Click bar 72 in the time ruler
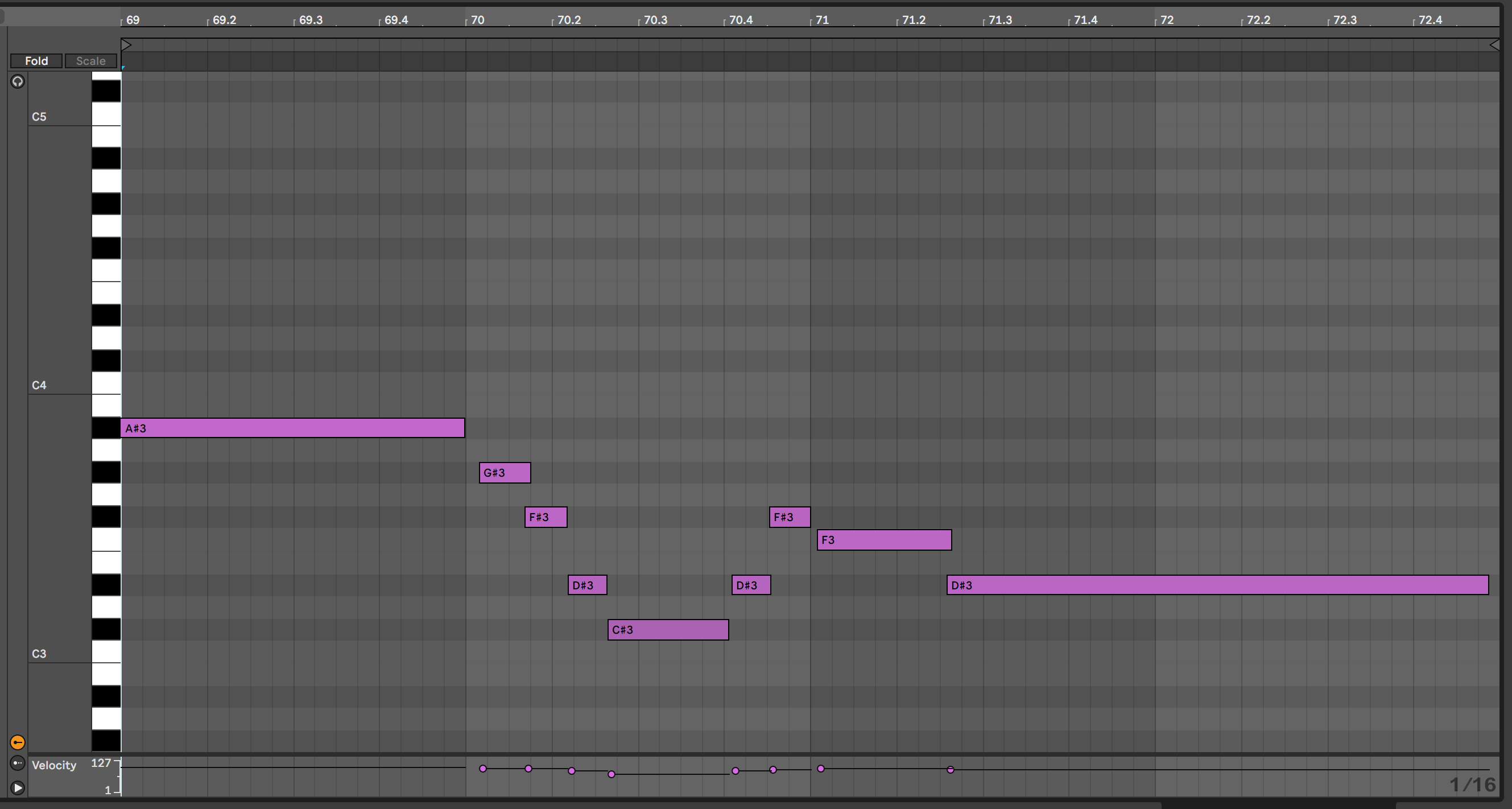The image size is (1512, 809). (x=1167, y=20)
